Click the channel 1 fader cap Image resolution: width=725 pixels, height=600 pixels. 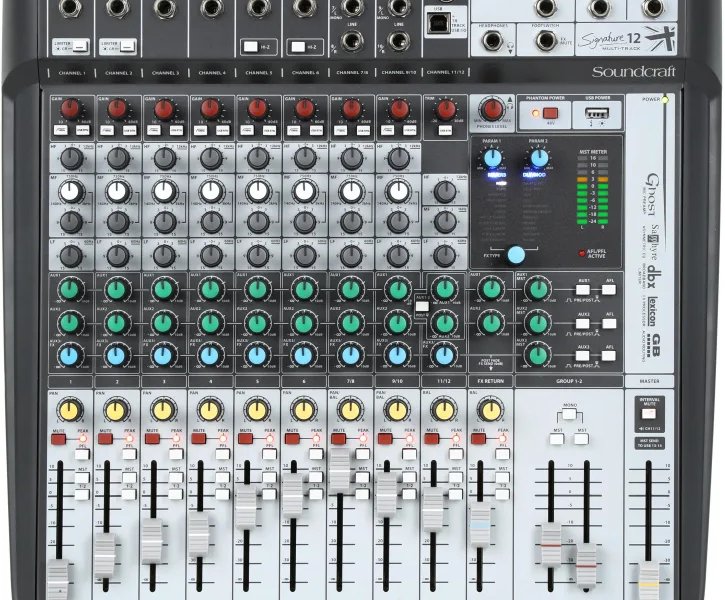click(58, 579)
